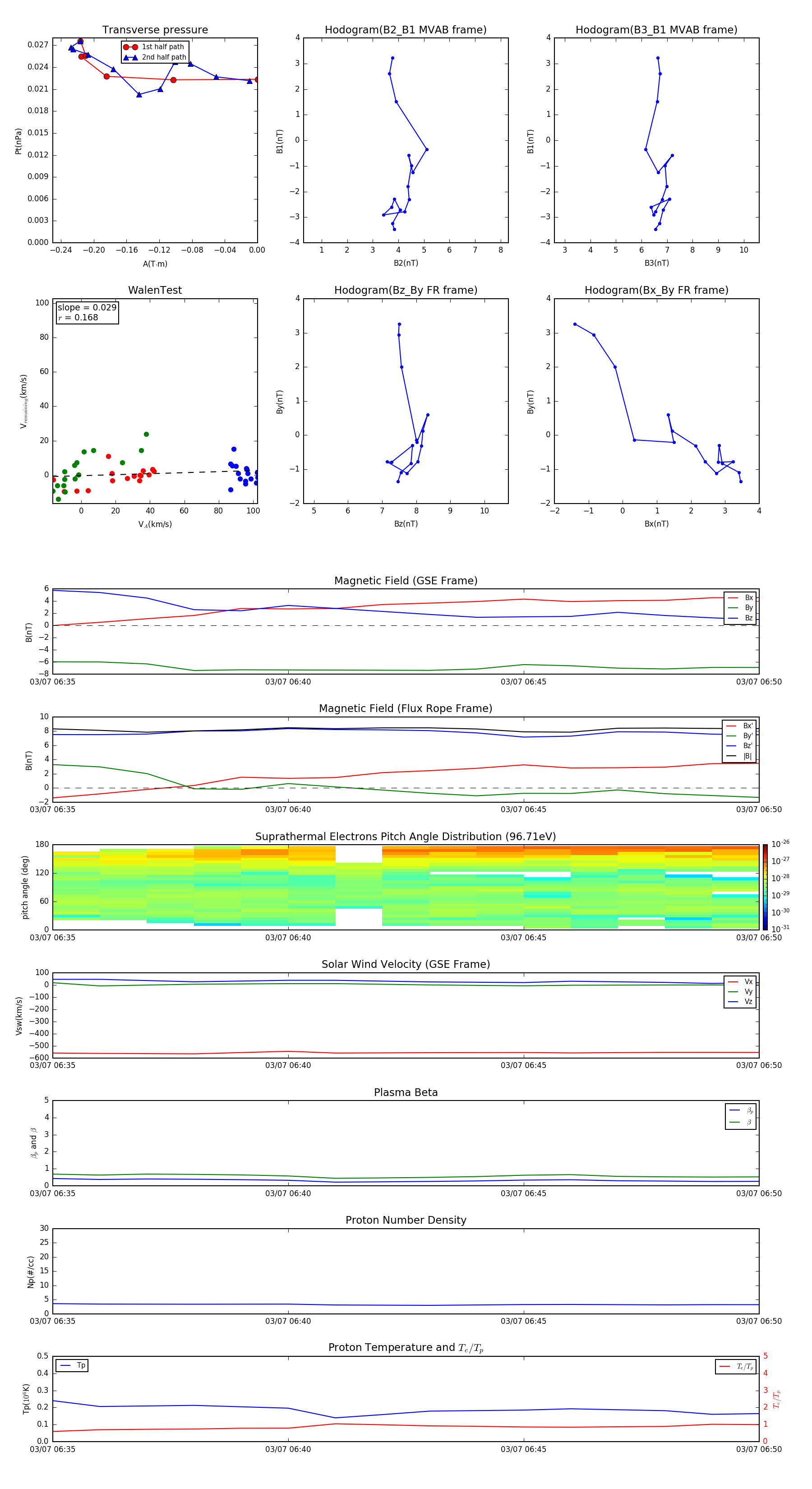Click the 'Proton Temperature and Te/Tp' title
The width and height of the screenshot is (812, 1489).
[x=406, y=1348]
